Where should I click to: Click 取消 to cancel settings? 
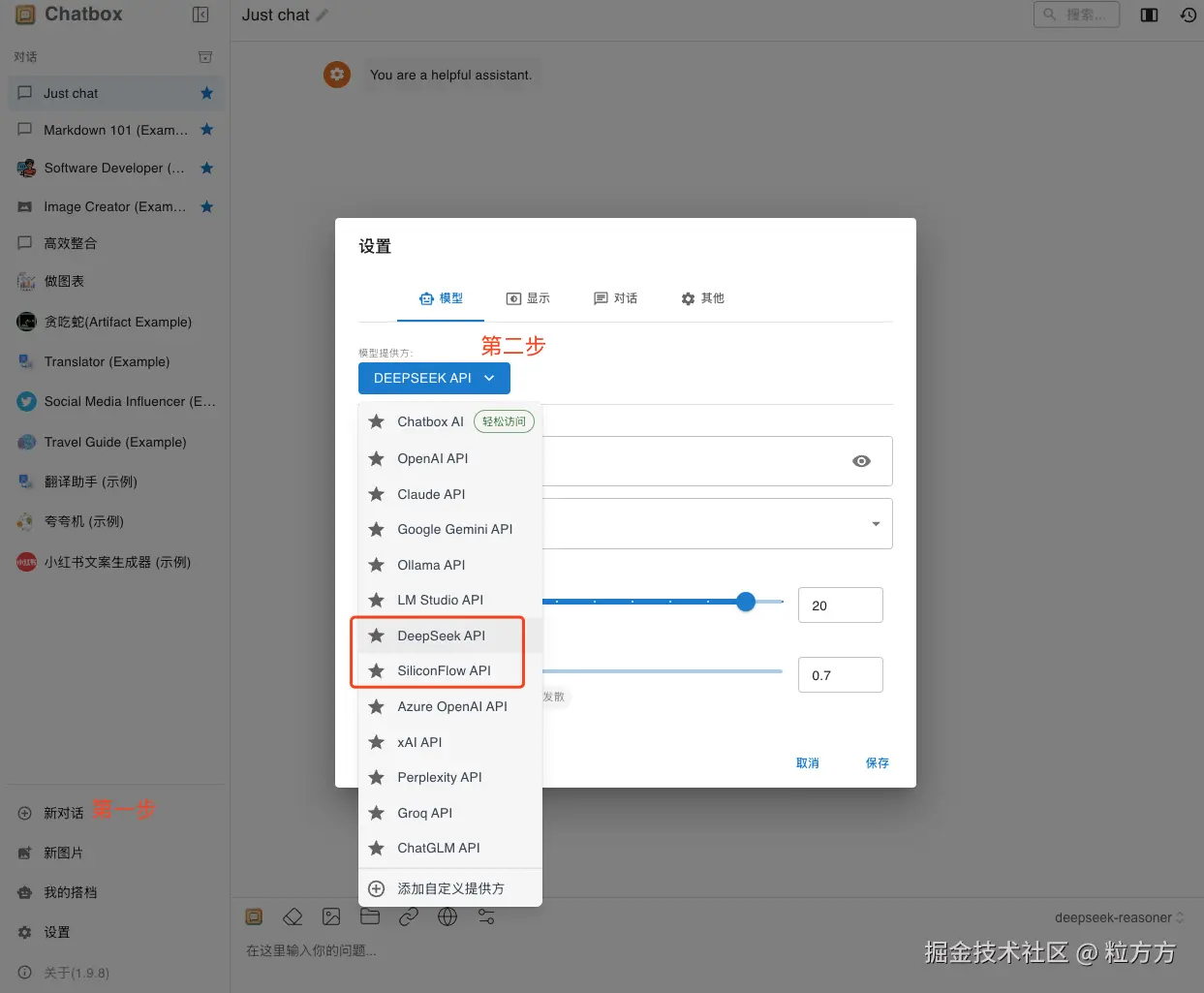(x=808, y=763)
